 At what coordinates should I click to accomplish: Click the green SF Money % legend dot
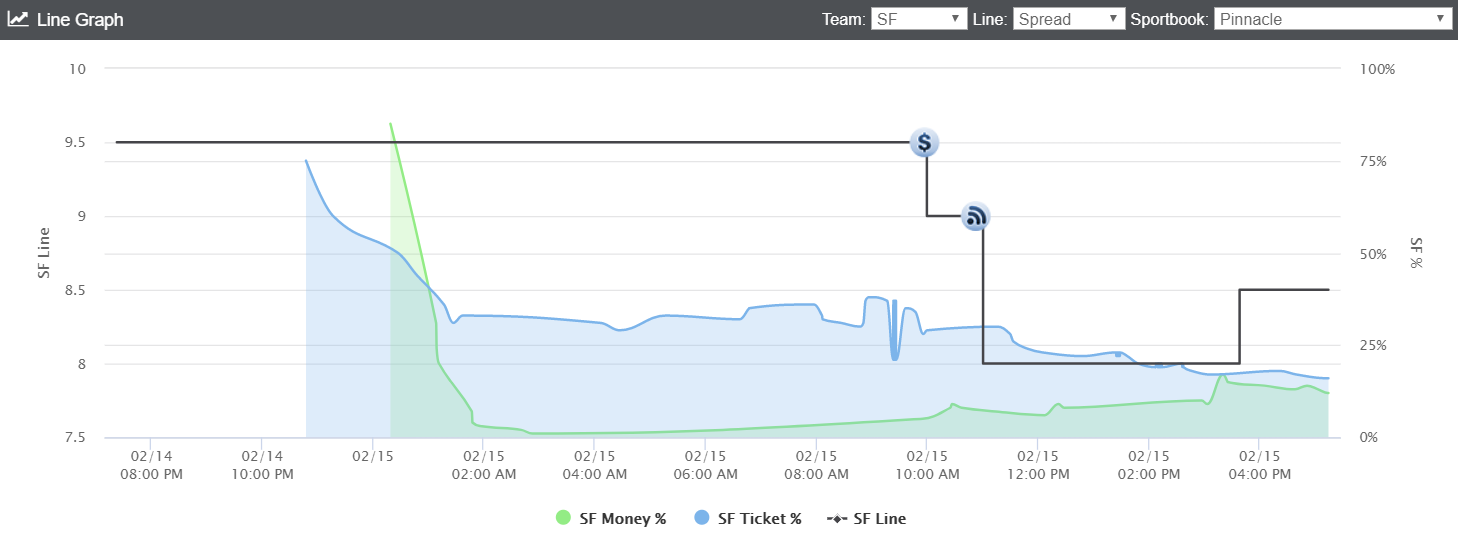click(x=563, y=518)
